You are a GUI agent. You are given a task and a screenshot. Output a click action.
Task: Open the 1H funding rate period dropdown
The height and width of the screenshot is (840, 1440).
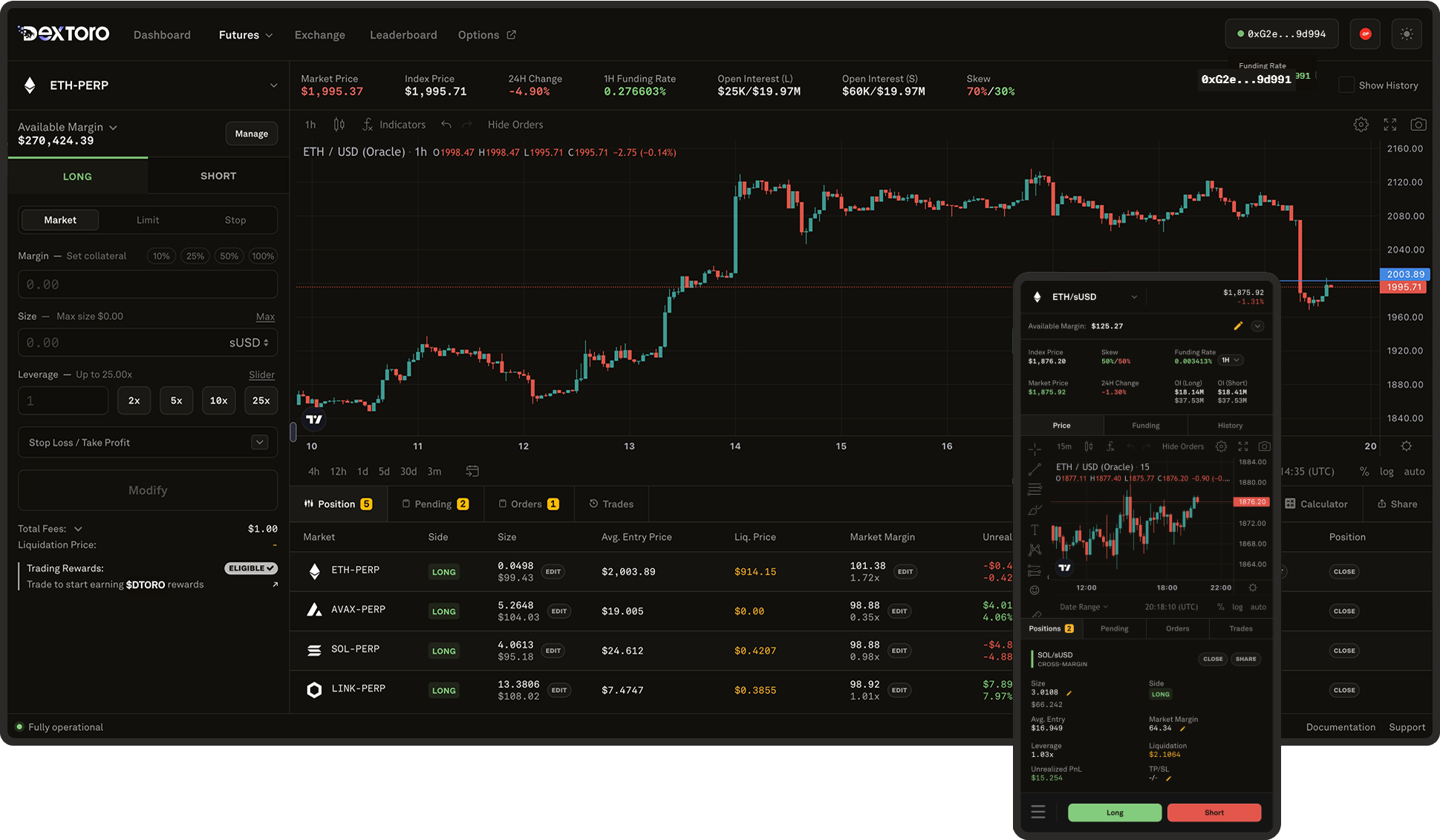click(x=1231, y=360)
